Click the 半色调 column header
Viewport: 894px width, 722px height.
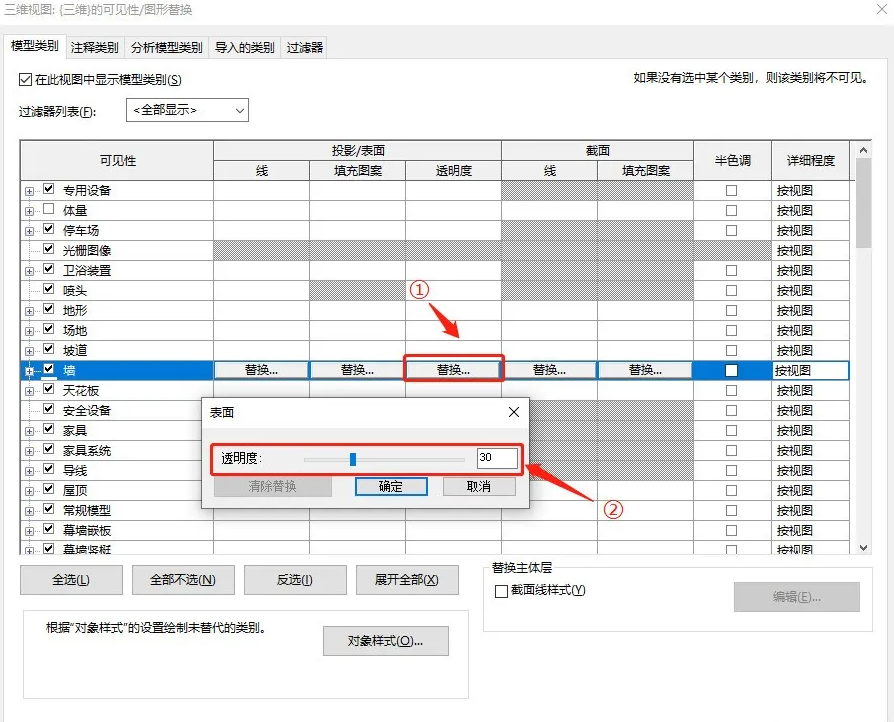(733, 161)
